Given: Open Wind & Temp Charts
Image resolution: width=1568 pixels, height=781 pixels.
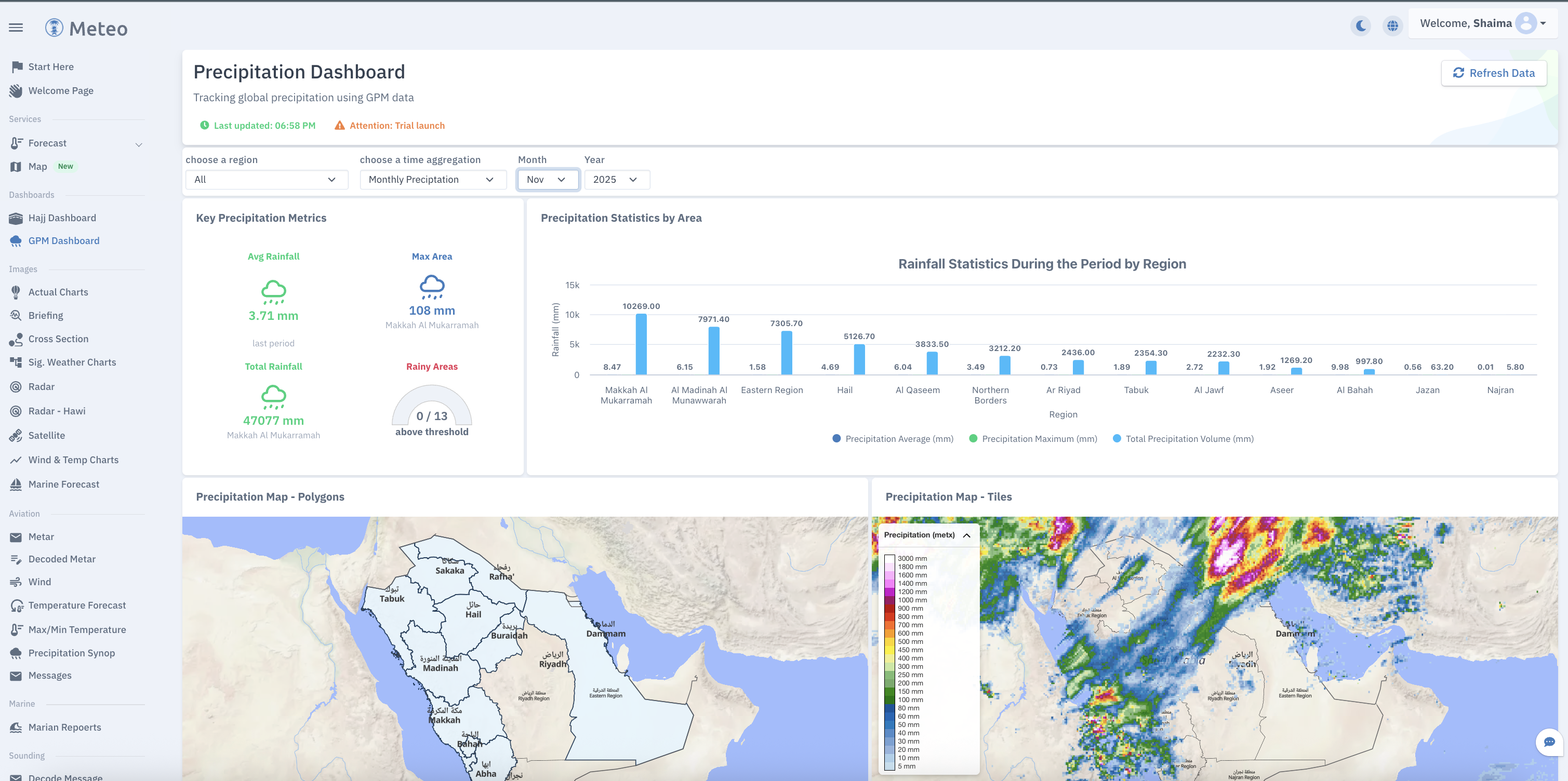Looking at the screenshot, I should coord(73,459).
